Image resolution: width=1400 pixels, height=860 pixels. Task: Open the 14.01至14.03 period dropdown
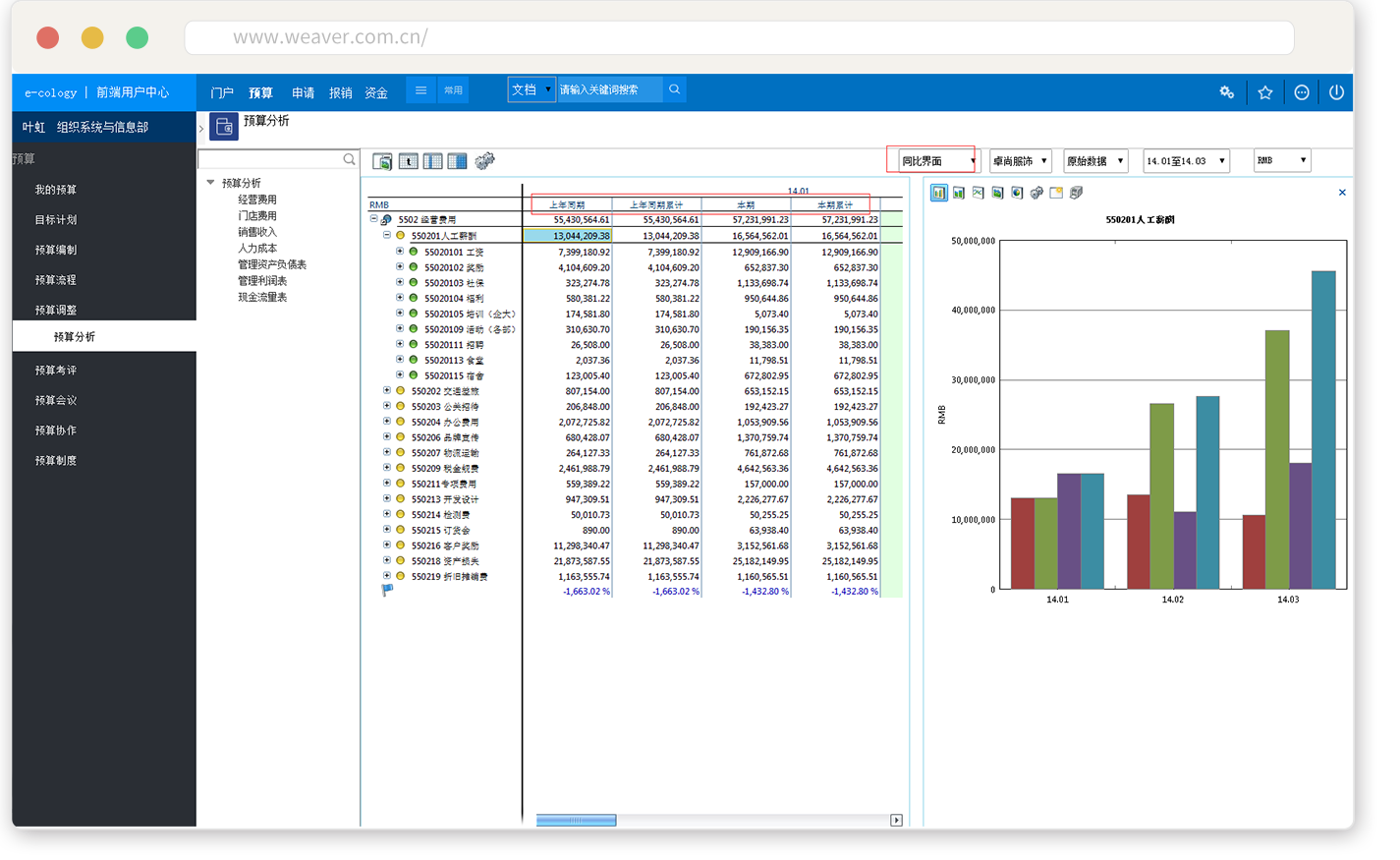(x=1187, y=160)
